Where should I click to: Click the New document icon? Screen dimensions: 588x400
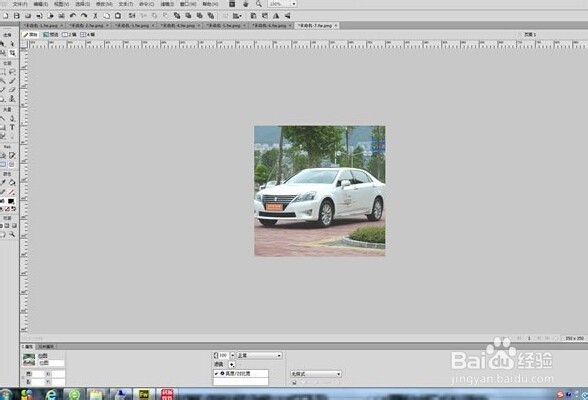[x=6, y=16]
